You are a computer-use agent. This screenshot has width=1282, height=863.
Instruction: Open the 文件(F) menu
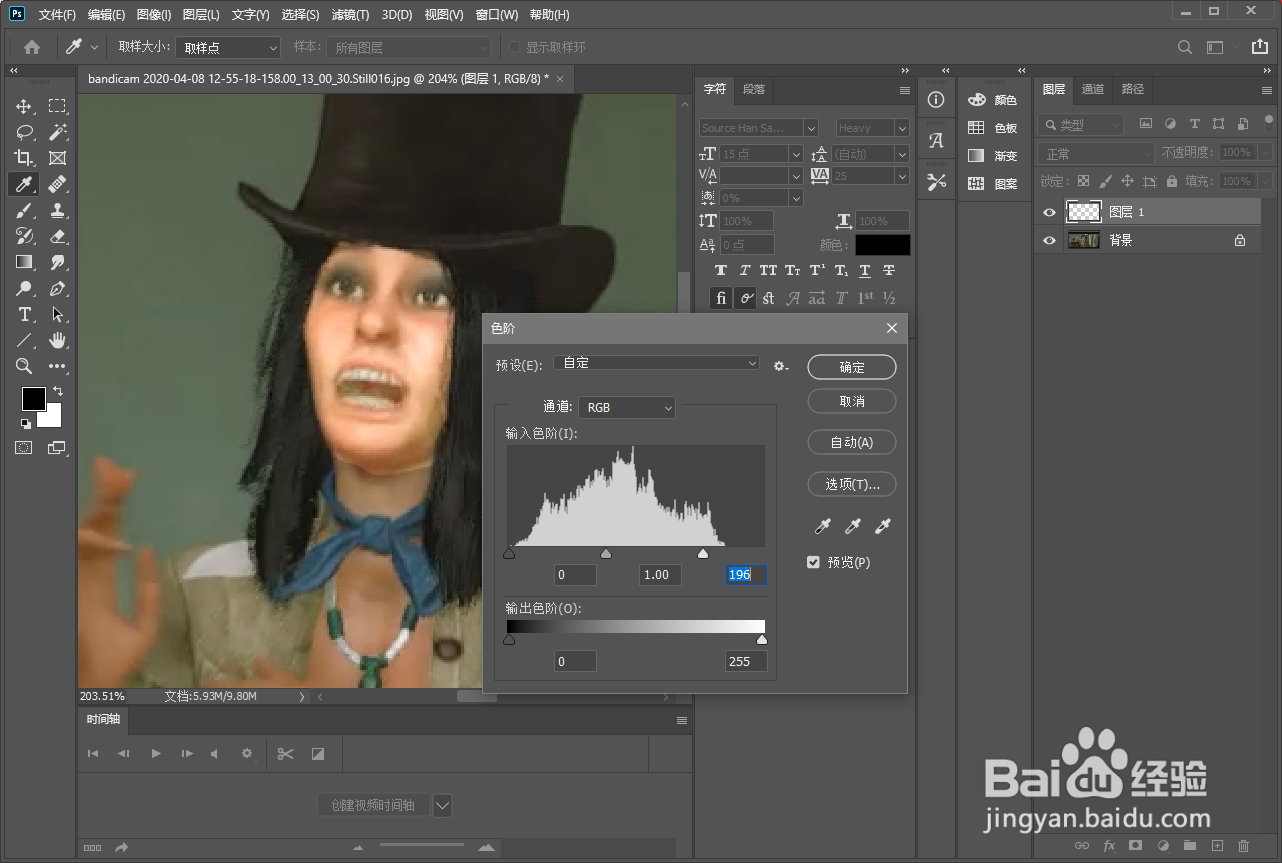[x=57, y=15]
